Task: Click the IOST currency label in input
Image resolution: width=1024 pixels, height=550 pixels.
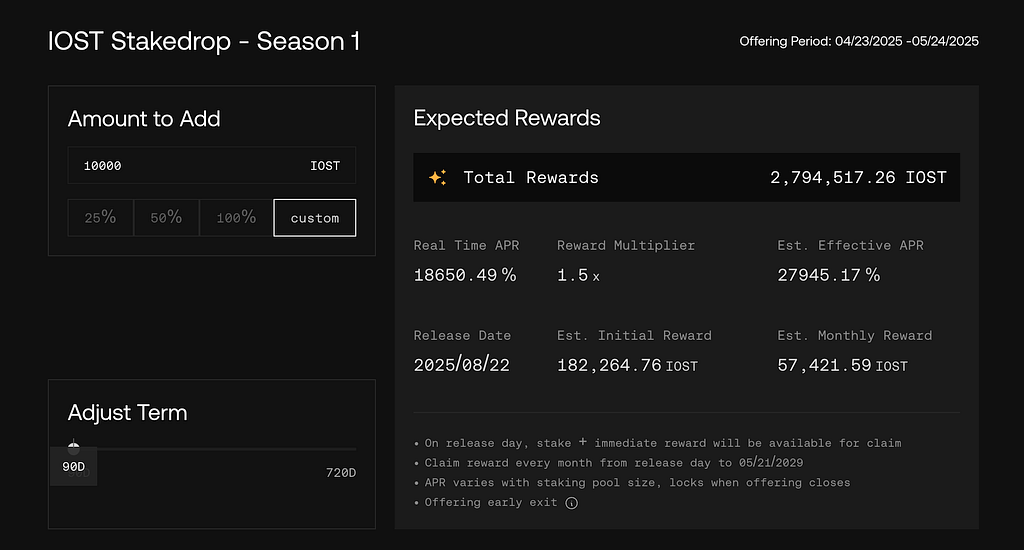Action: click(x=325, y=166)
